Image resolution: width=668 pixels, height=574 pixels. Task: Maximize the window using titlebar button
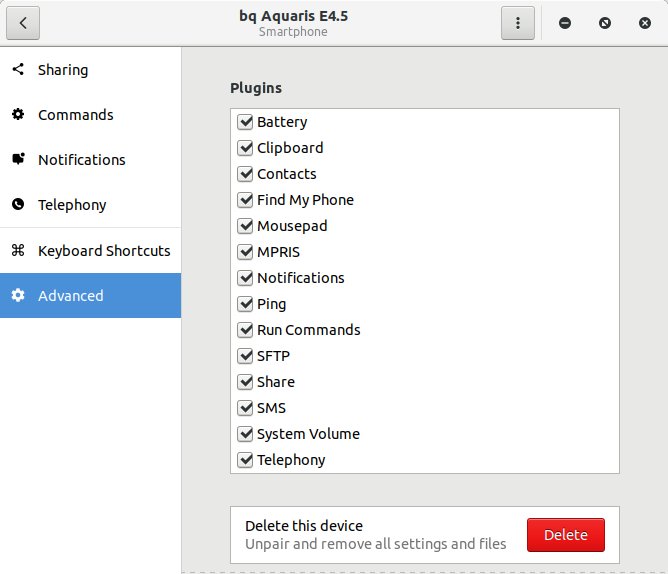pyautogui.click(x=605, y=23)
